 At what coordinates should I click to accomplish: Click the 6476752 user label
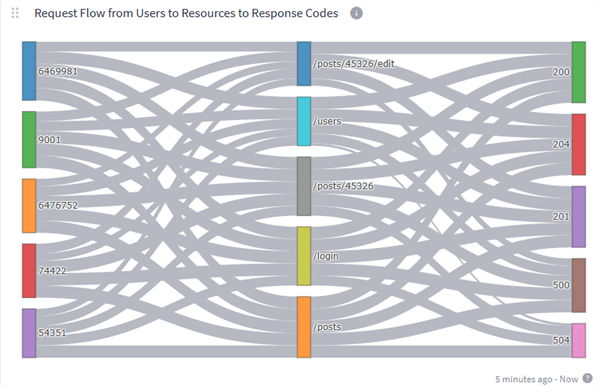coord(58,205)
